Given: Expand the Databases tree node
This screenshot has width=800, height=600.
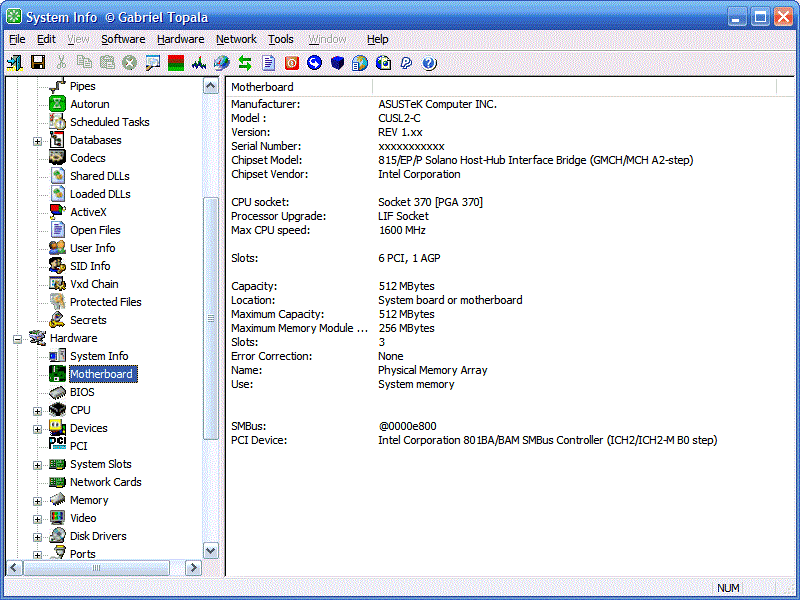Looking at the screenshot, I should 37,141.
